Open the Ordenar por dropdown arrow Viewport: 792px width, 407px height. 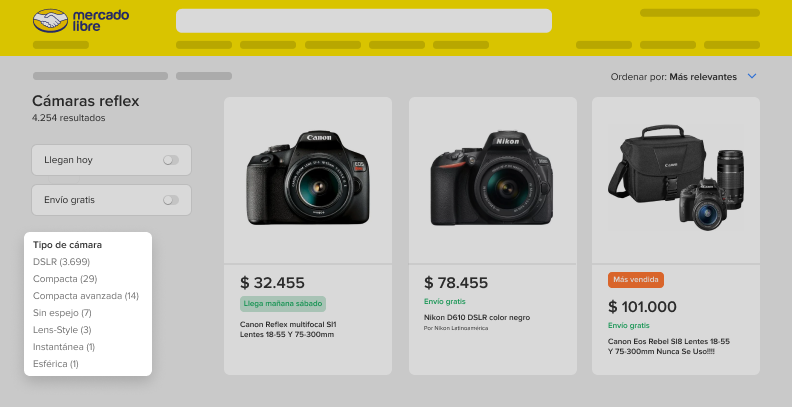752,76
